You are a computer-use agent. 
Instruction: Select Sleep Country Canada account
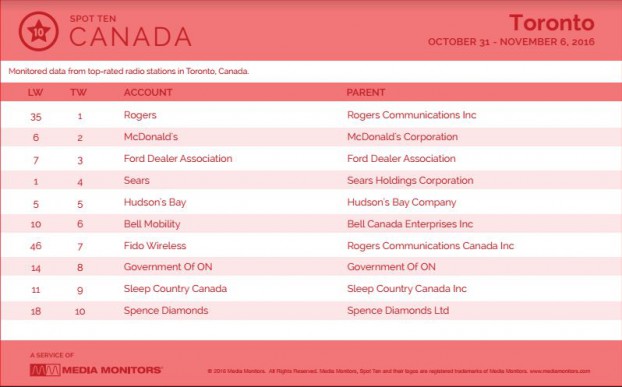pos(175,289)
